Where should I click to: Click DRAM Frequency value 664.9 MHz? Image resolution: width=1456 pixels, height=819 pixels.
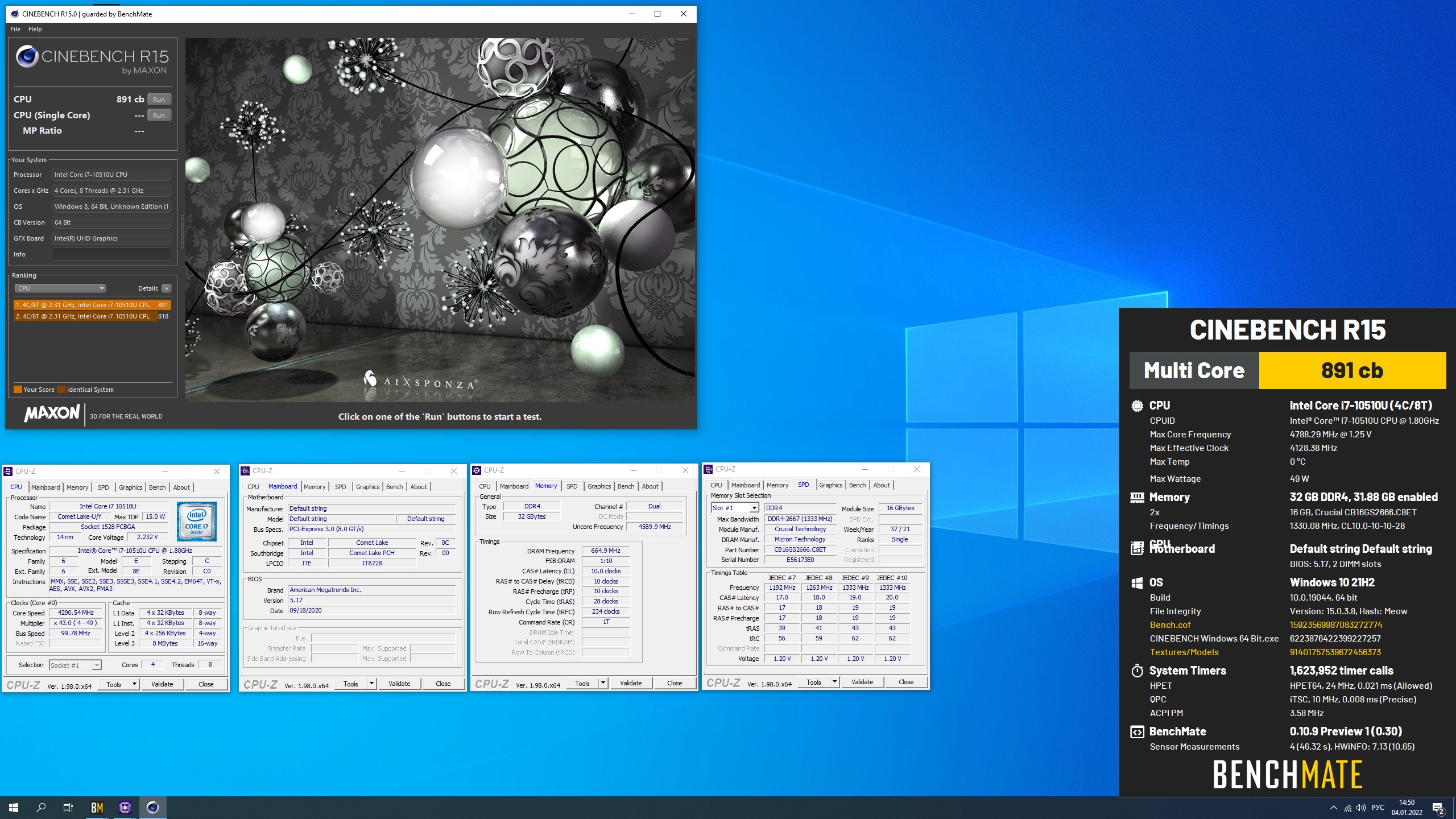[x=606, y=551]
